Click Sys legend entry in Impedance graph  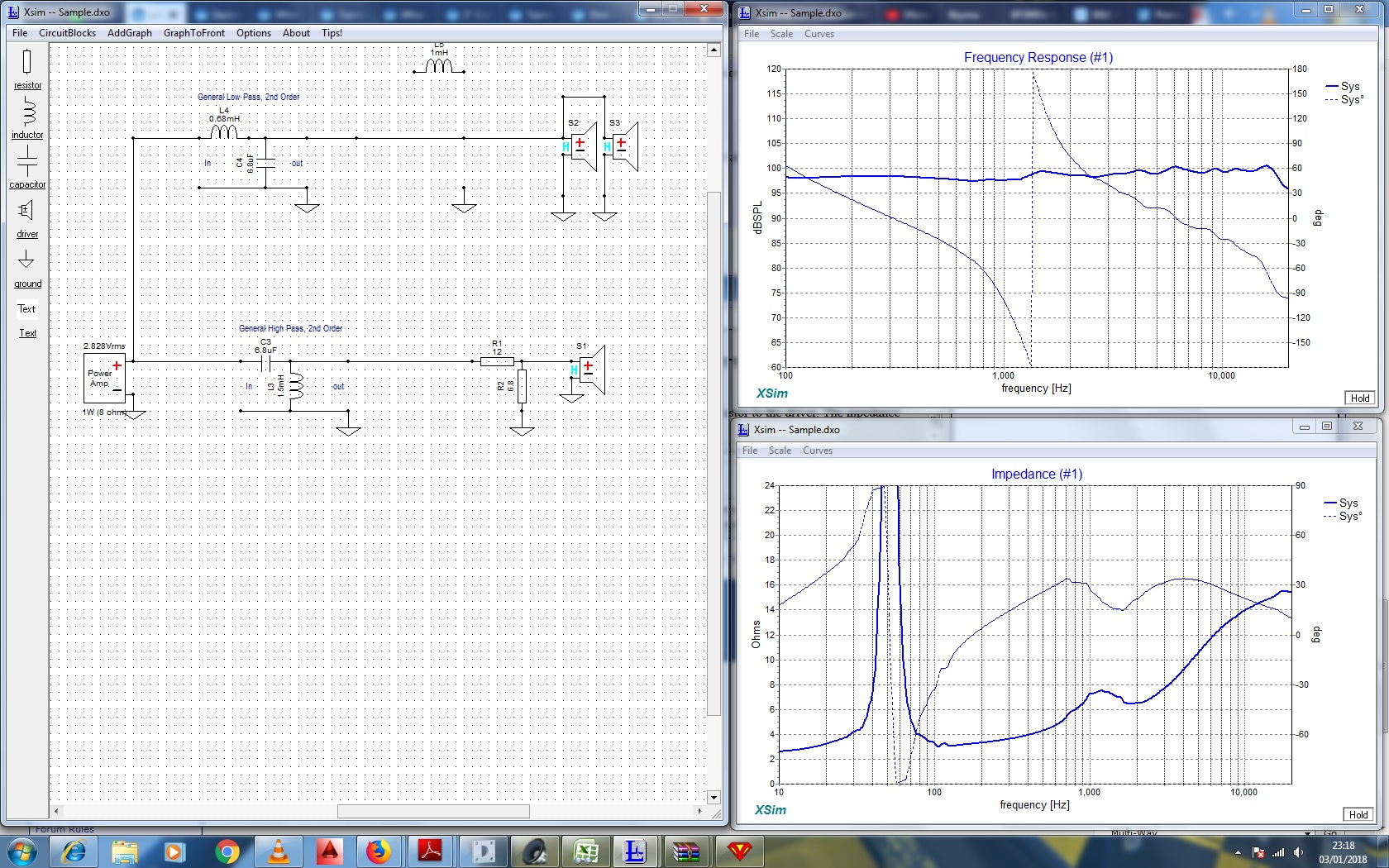click(1341, 503)
